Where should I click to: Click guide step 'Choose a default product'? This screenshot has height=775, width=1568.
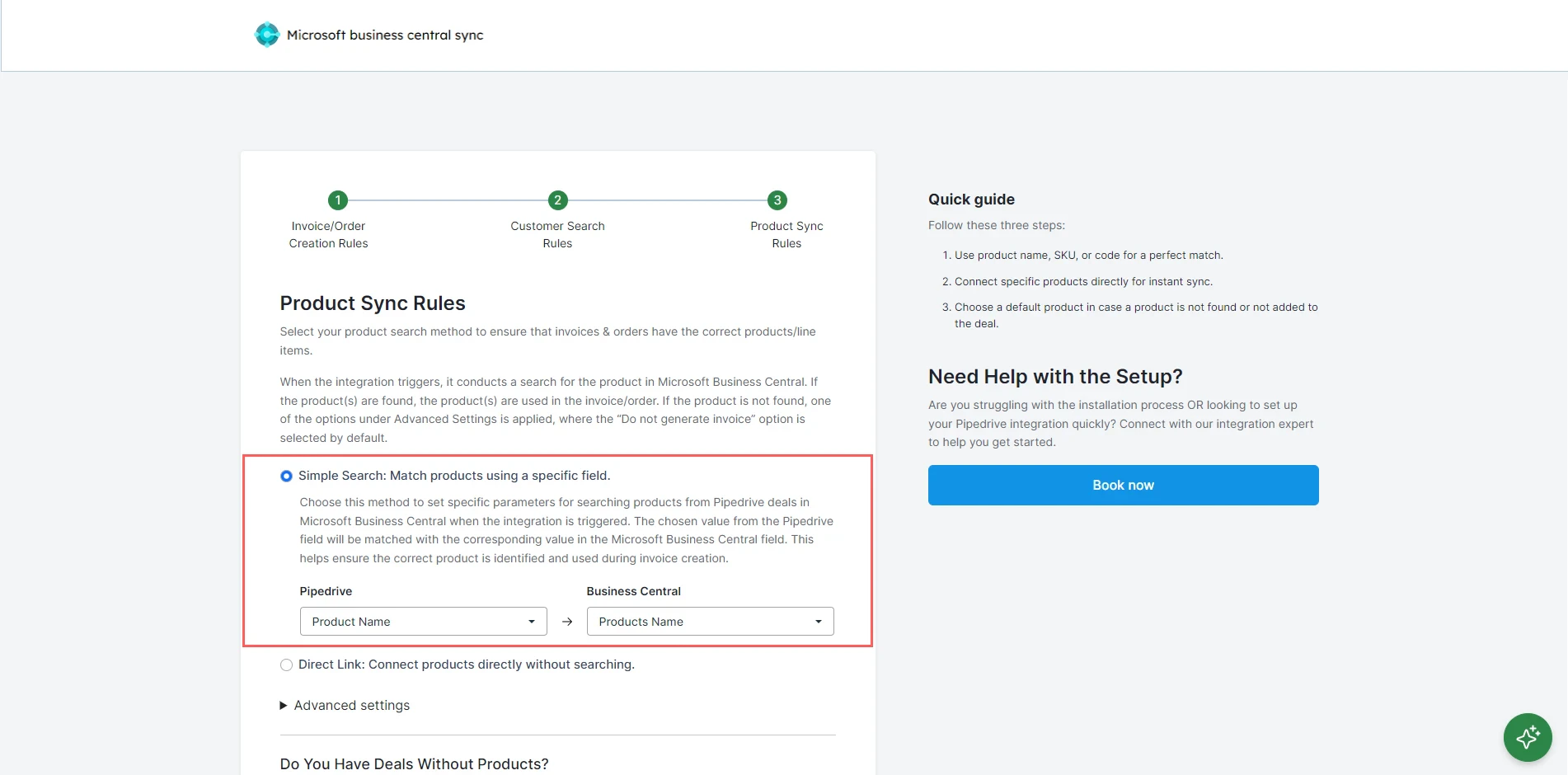[x=1136, y=315]
